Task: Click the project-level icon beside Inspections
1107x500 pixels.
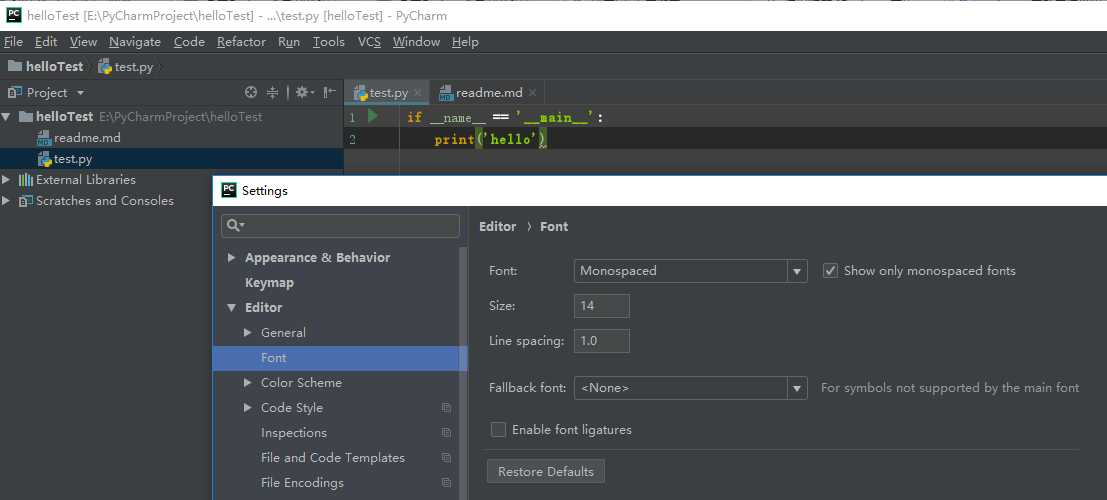Action: click(446, 432)
